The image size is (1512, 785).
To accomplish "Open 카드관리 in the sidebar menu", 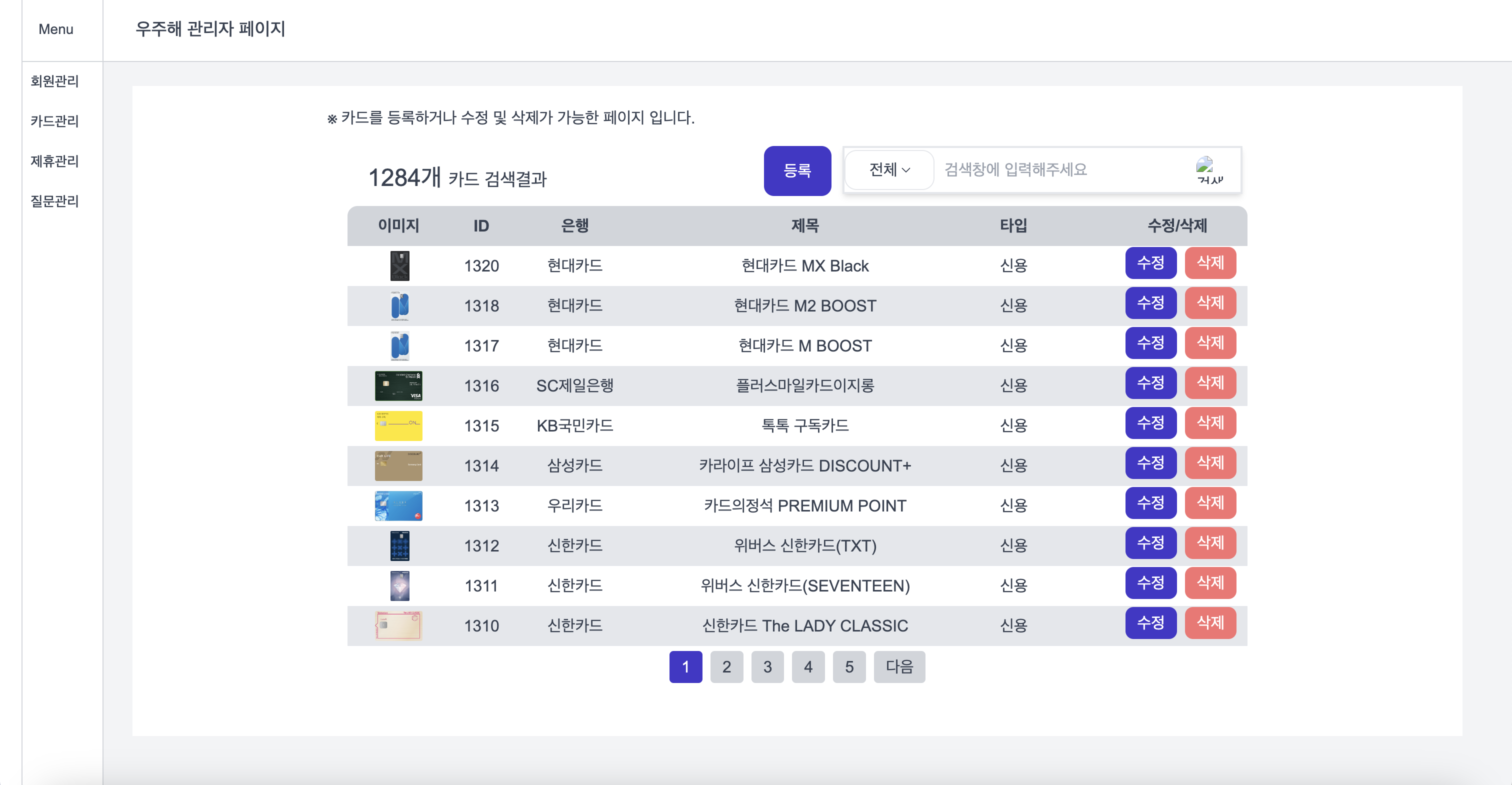I will (54, 121).
